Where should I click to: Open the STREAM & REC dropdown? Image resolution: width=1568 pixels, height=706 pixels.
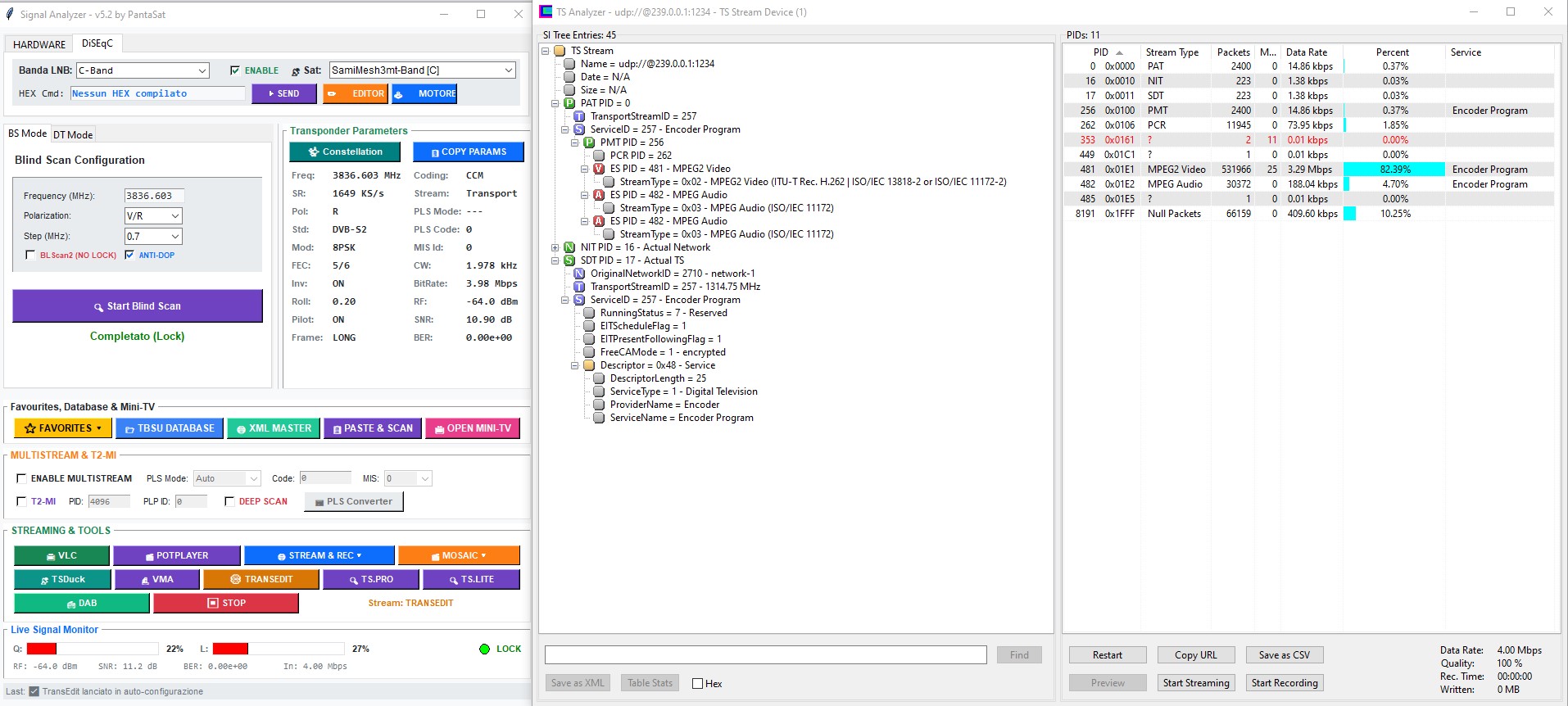[x=319, y=555]
